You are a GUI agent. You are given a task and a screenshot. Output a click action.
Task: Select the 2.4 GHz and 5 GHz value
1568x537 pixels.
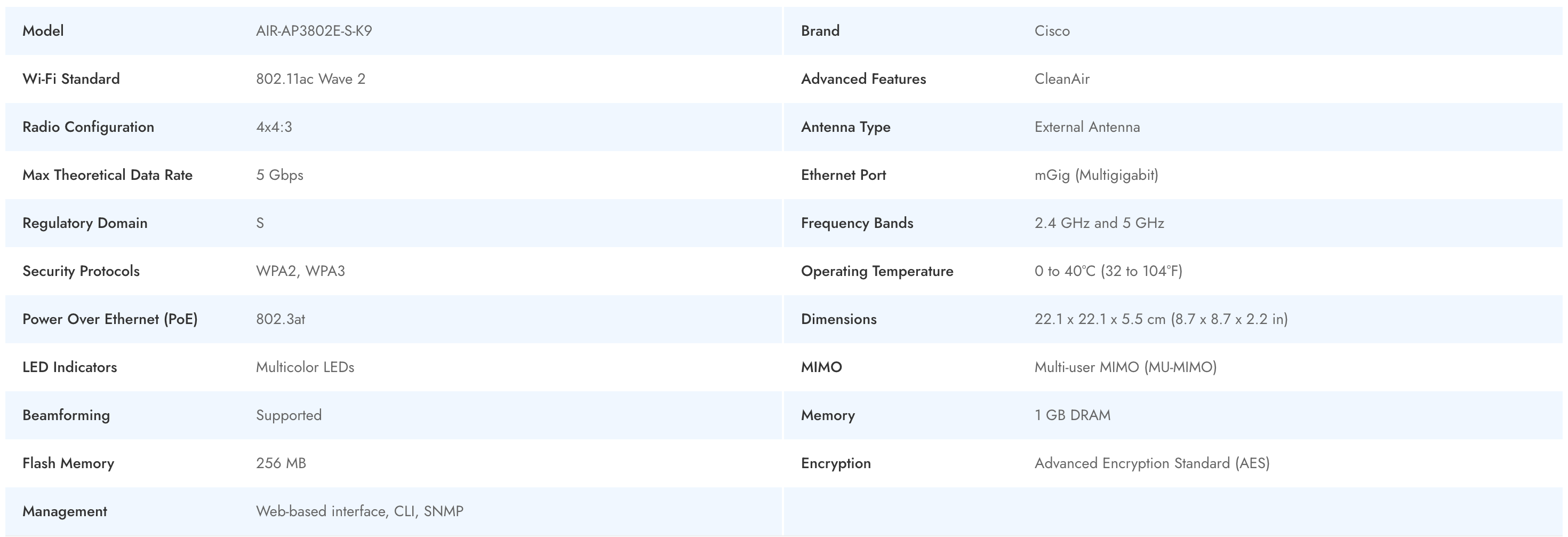1099,223
